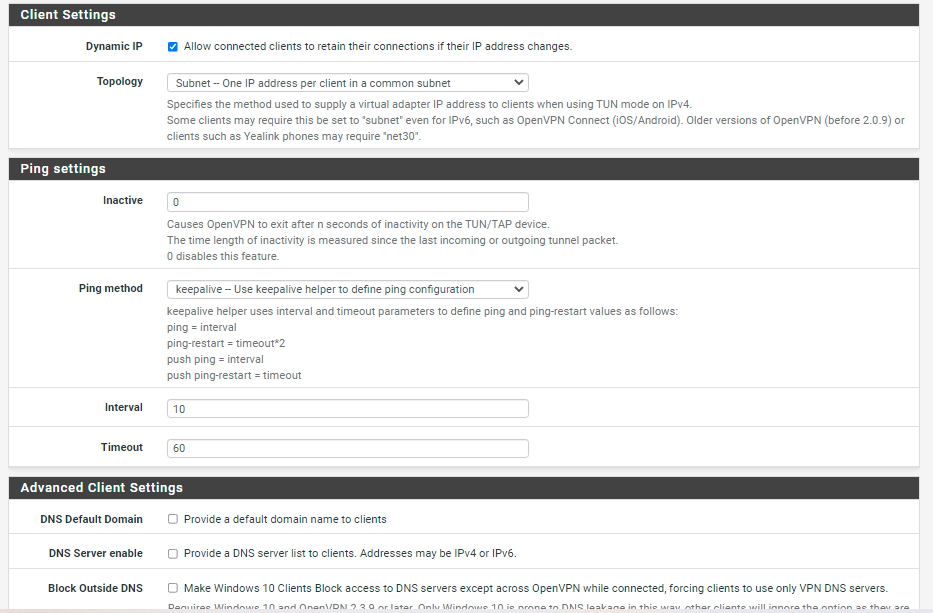The image size is (933, 613).
Task: Uncheck the Dynamic IP checkbox
Action: point(173,46)
